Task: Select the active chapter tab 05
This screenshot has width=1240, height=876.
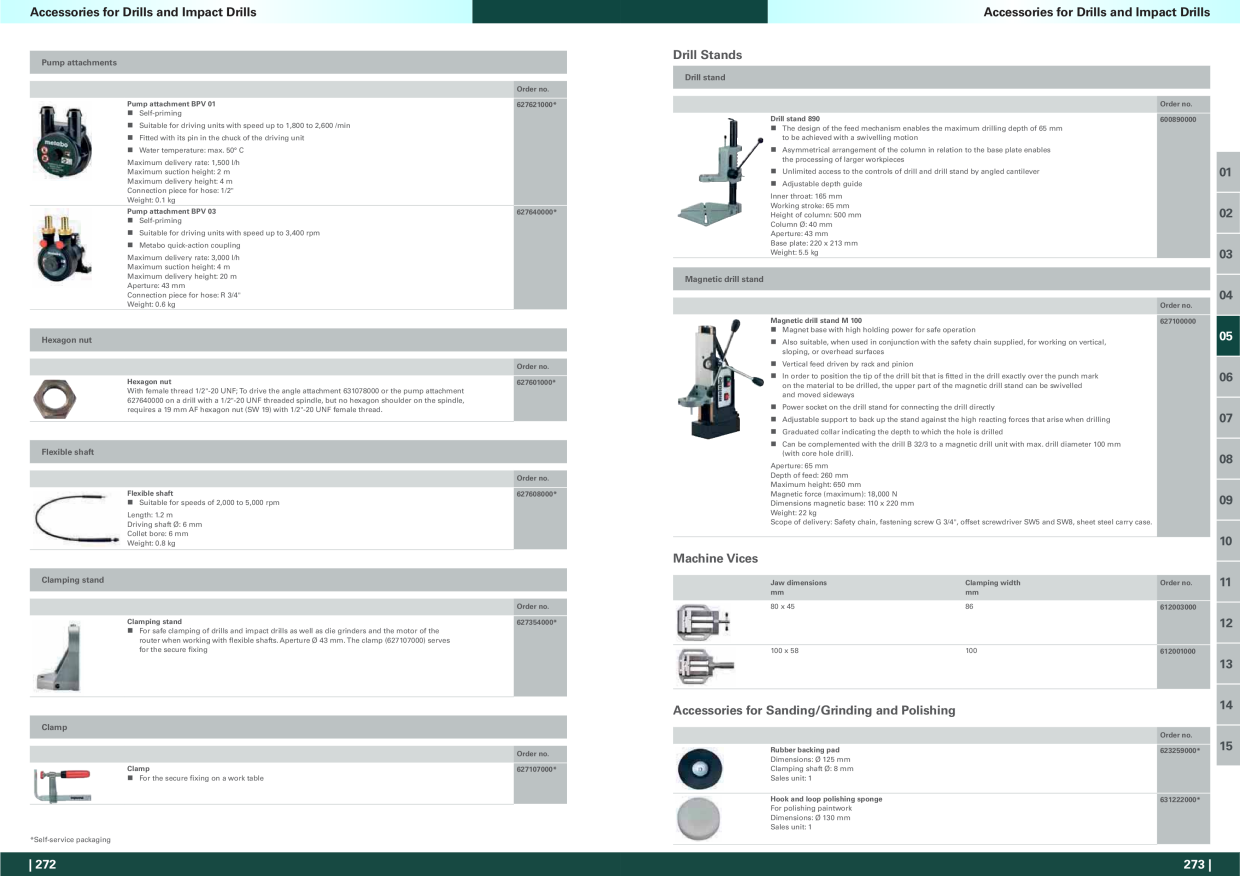Action: click(x=1227, y=336)
